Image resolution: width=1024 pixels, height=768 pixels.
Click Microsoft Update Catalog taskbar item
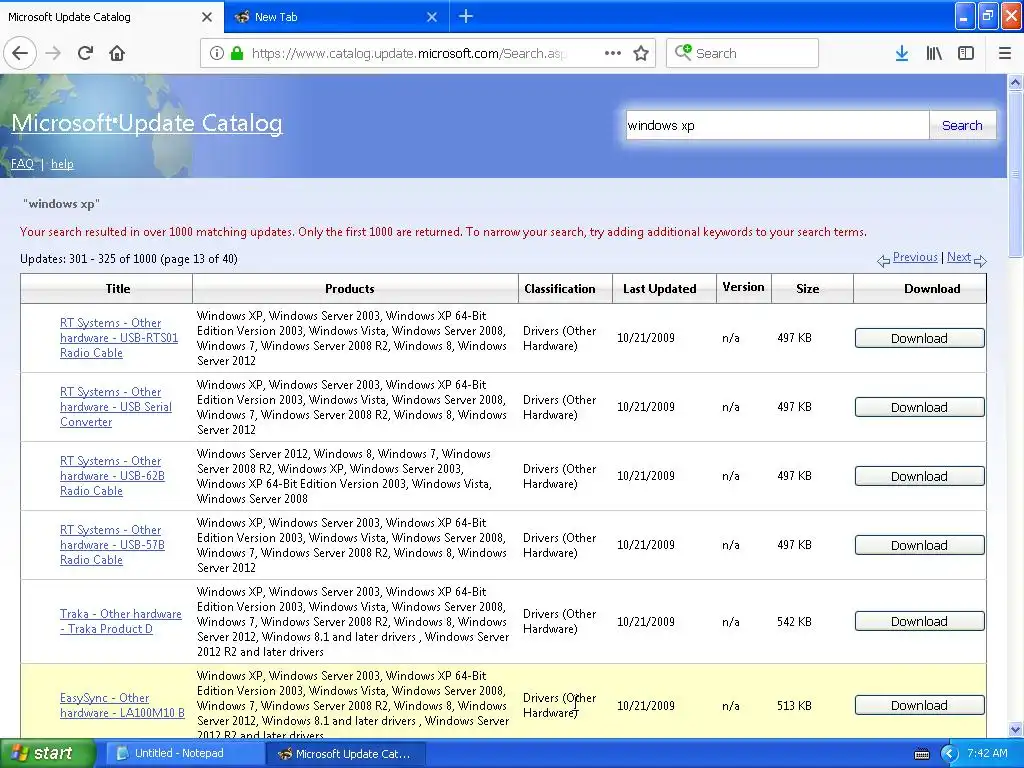point(346,754)
